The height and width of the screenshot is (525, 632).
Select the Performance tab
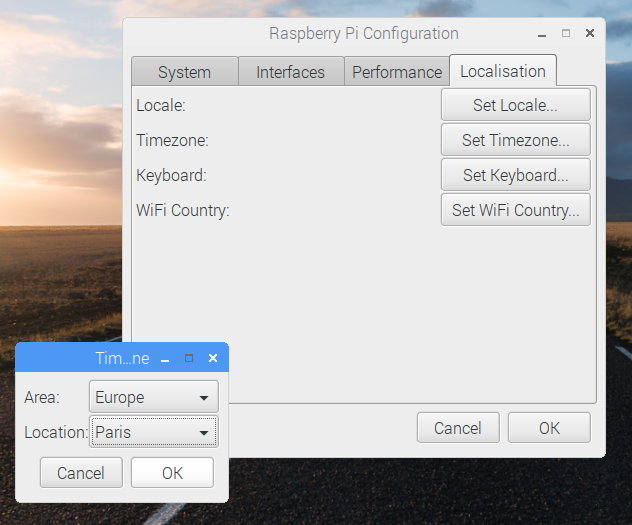click(397, 72)
